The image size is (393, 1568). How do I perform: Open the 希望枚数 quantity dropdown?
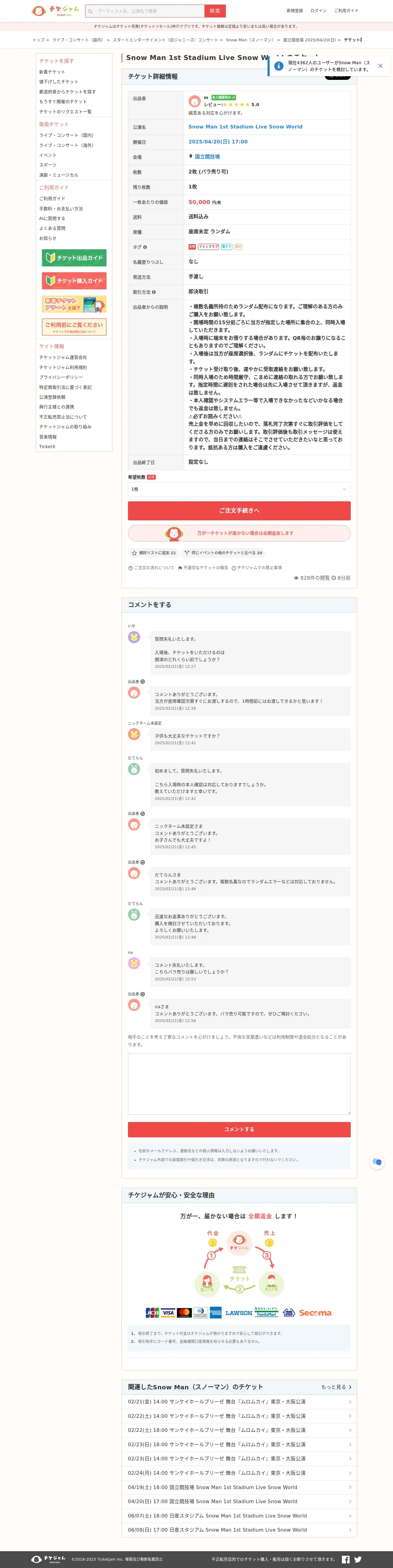point(239,489)
